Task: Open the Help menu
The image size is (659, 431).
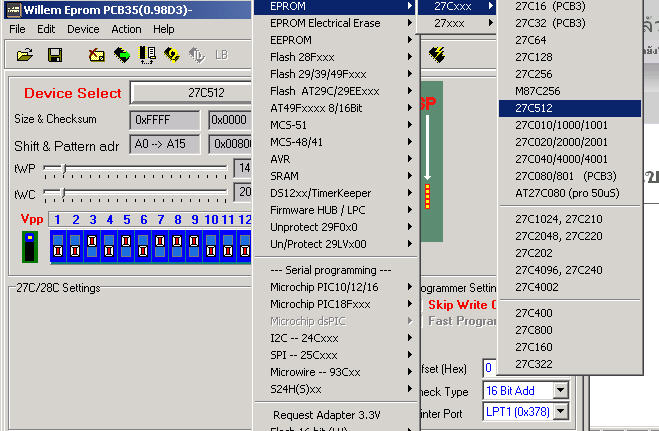Action: (163, 29)
